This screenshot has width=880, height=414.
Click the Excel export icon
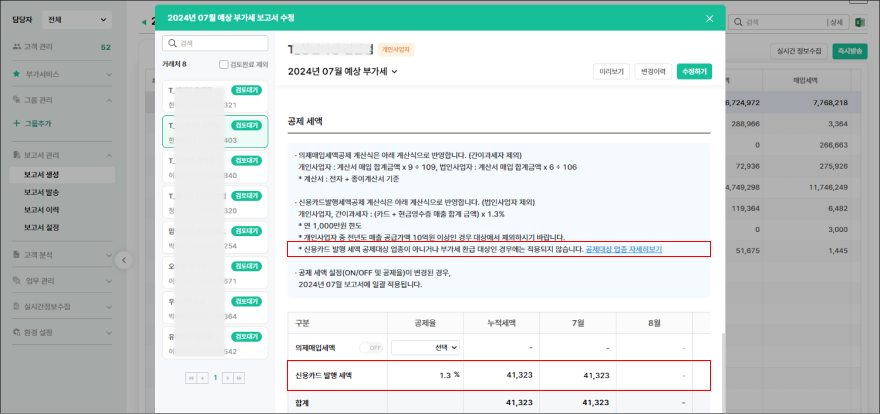858,22
